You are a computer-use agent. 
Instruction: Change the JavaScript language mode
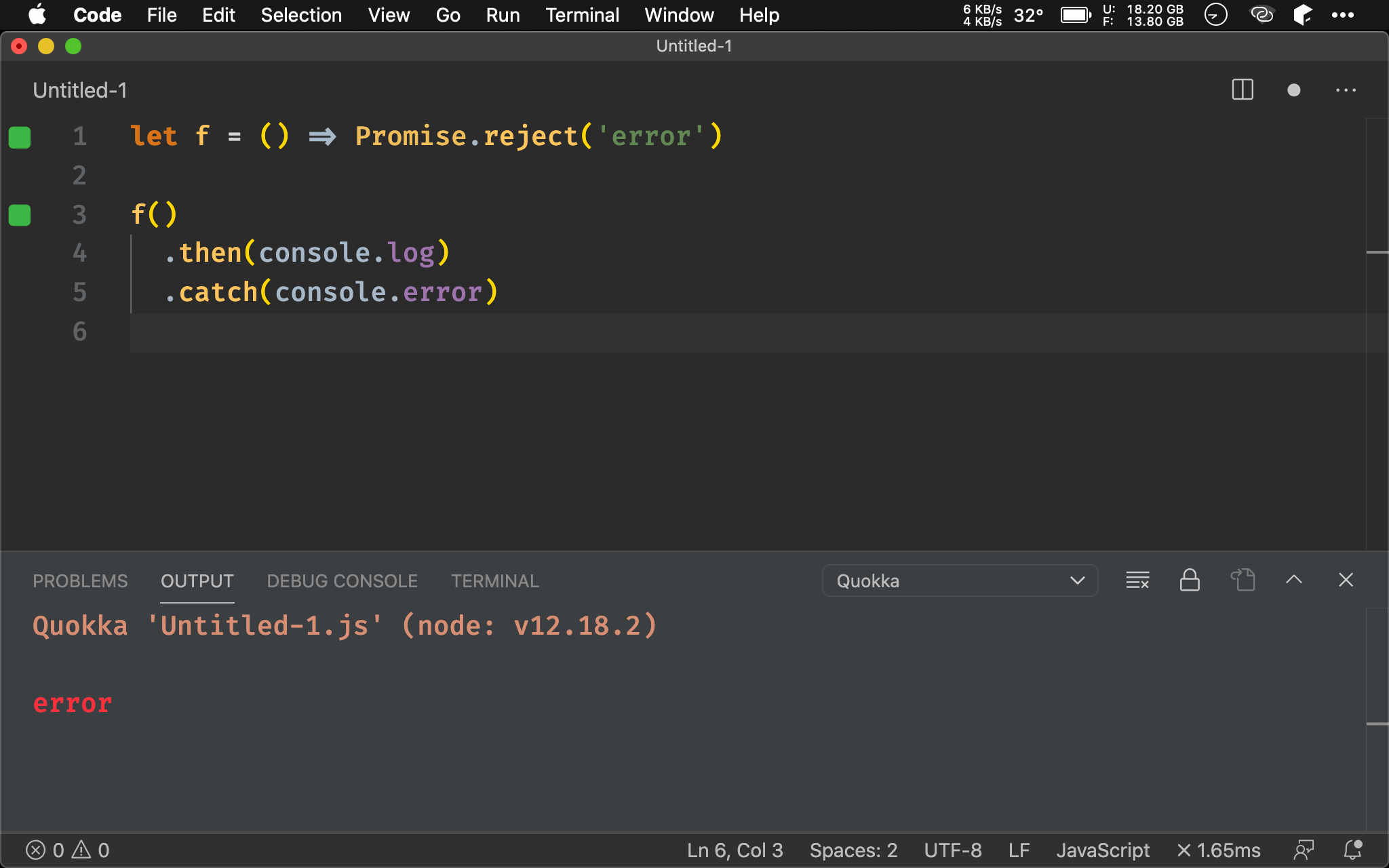pos(1103,850)
